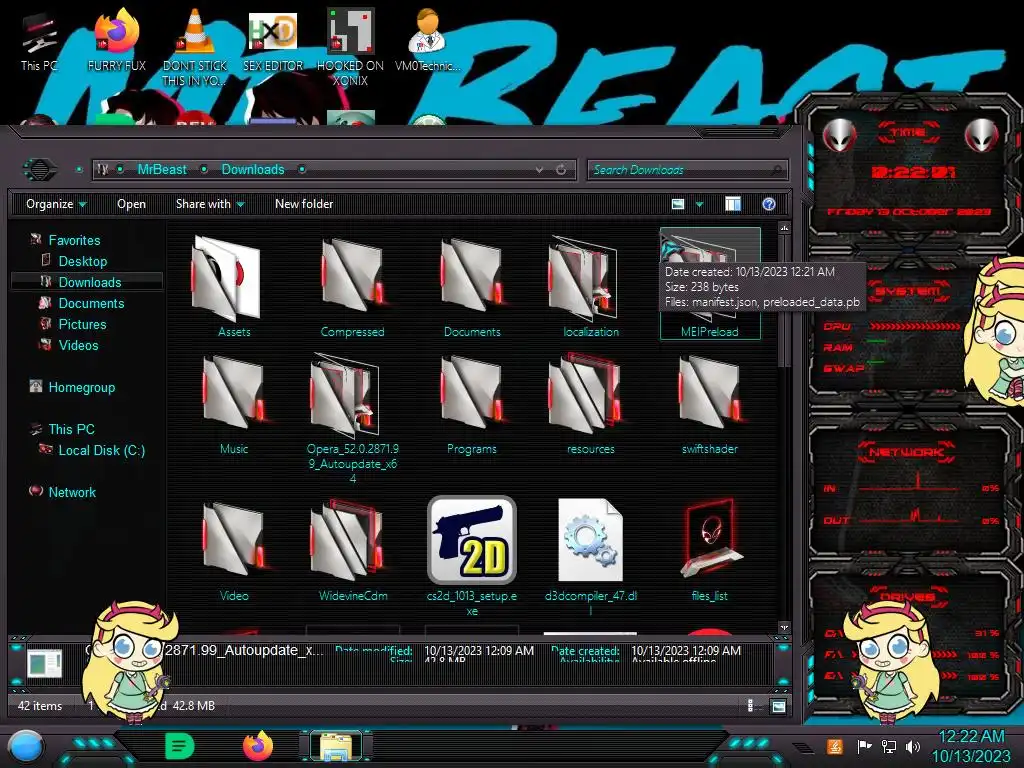Open the VM0Technic desktop shortcut
This screenshot has height=768, width=1024.
[x=428, y=39]
